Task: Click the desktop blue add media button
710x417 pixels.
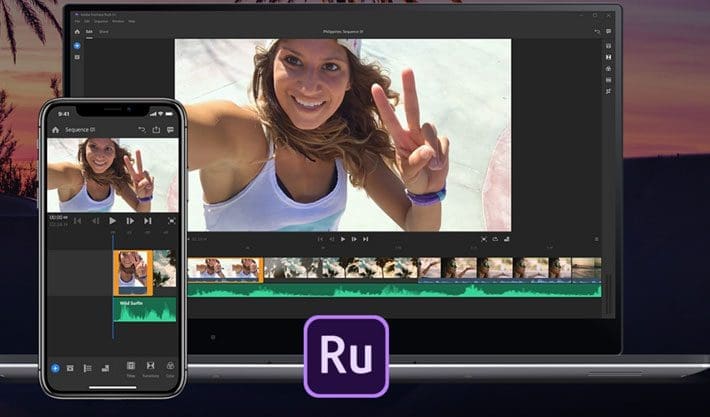Action: (x=77, y=46)
